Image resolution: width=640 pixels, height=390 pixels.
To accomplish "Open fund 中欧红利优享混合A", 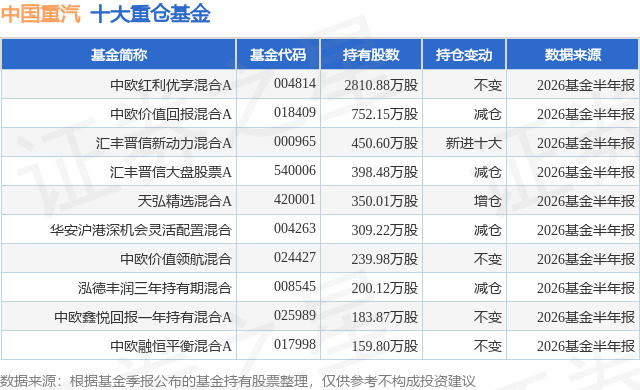I will (171, 85).
